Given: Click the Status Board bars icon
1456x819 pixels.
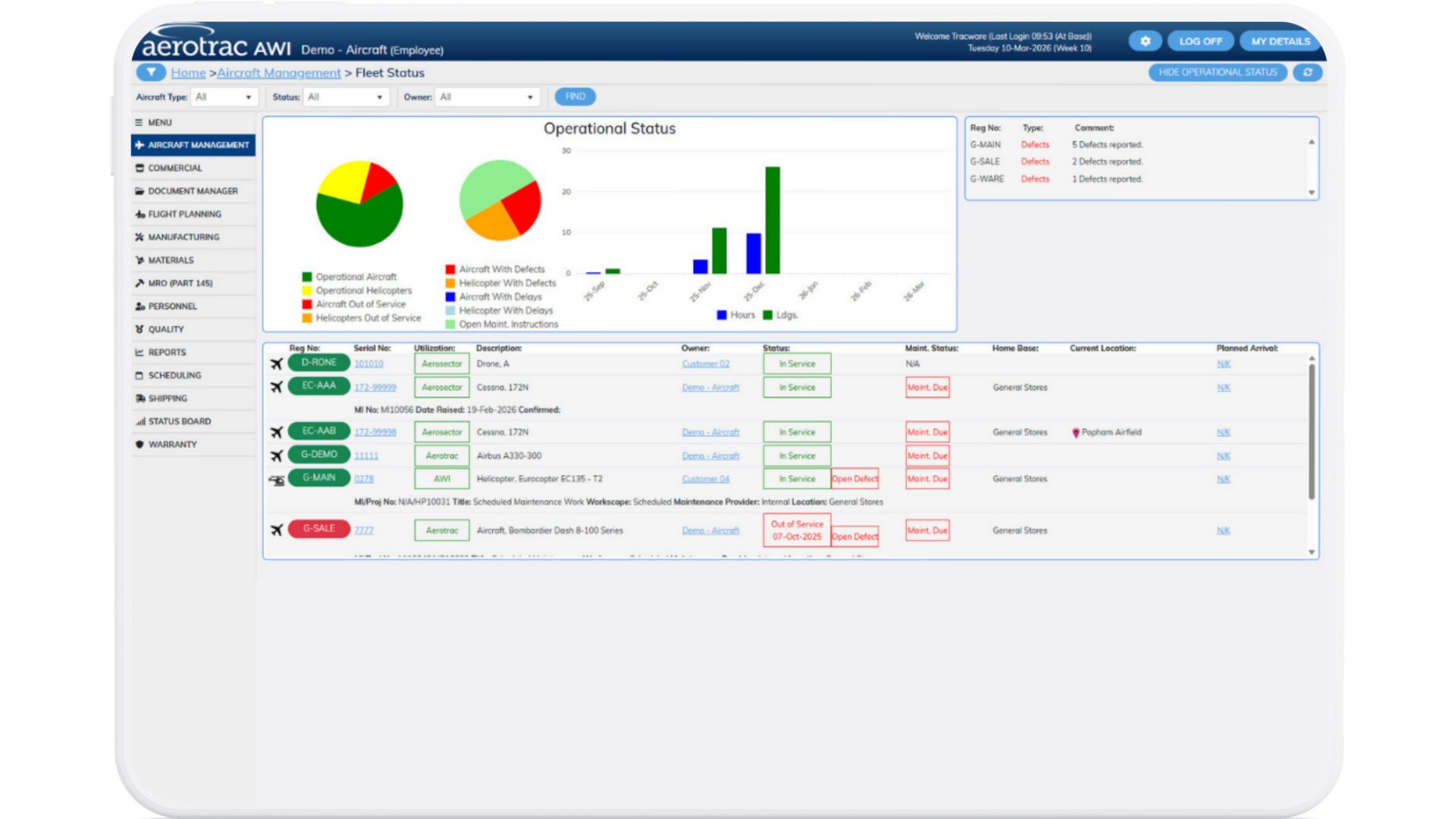Looking at the screenshot, I should click(140, 422).
